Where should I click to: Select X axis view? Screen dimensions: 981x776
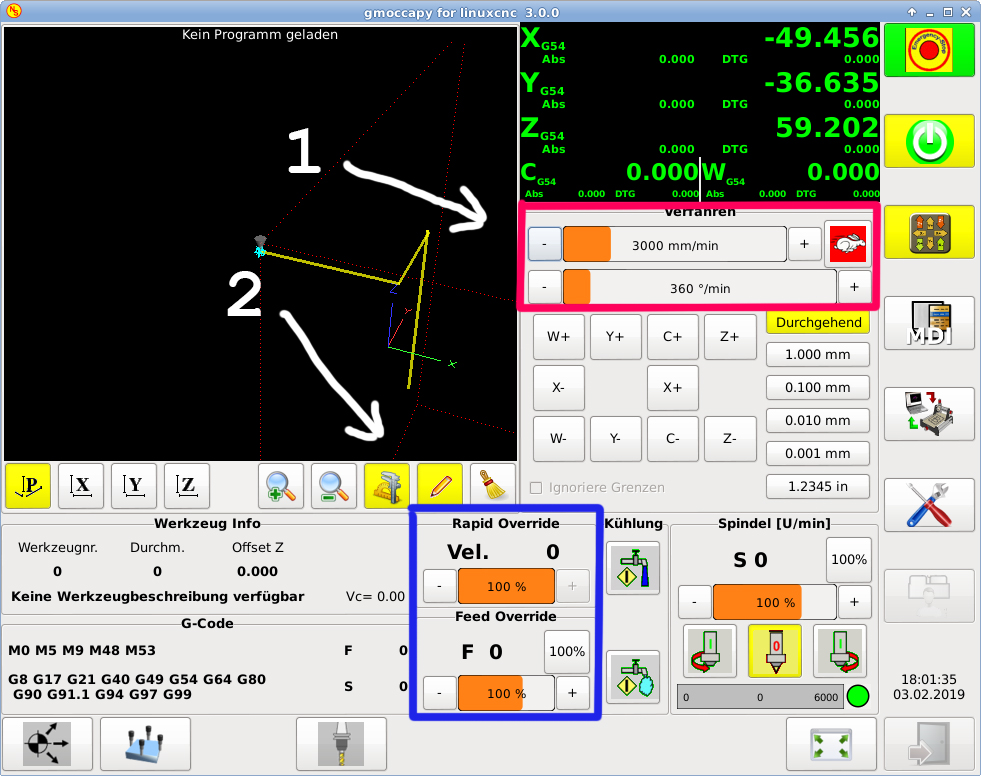pyautogui.click(x=81, y=486)
